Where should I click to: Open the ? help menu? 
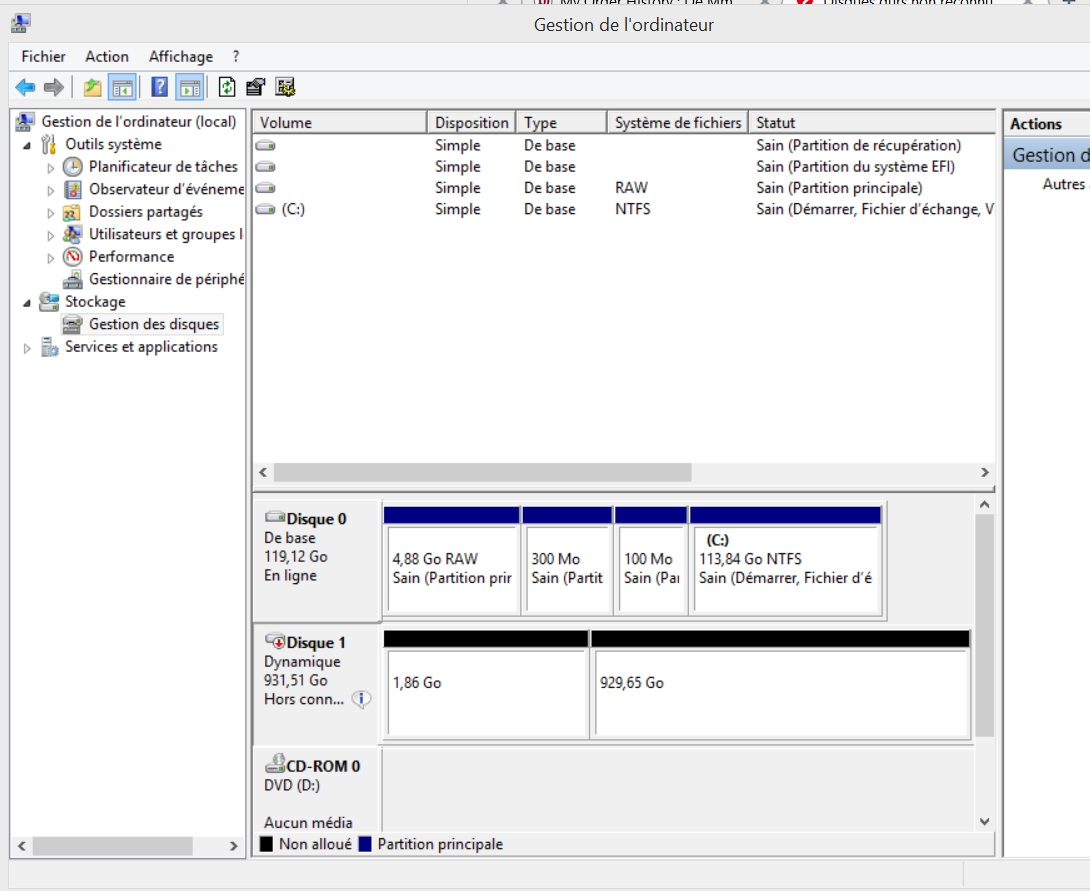click(x=236, y=56)
